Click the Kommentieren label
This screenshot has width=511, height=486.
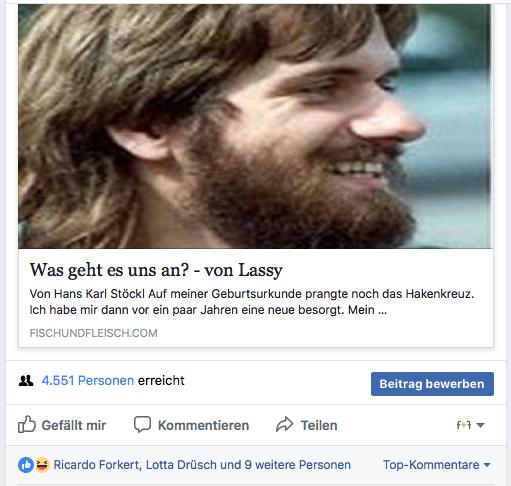[203, 425]
